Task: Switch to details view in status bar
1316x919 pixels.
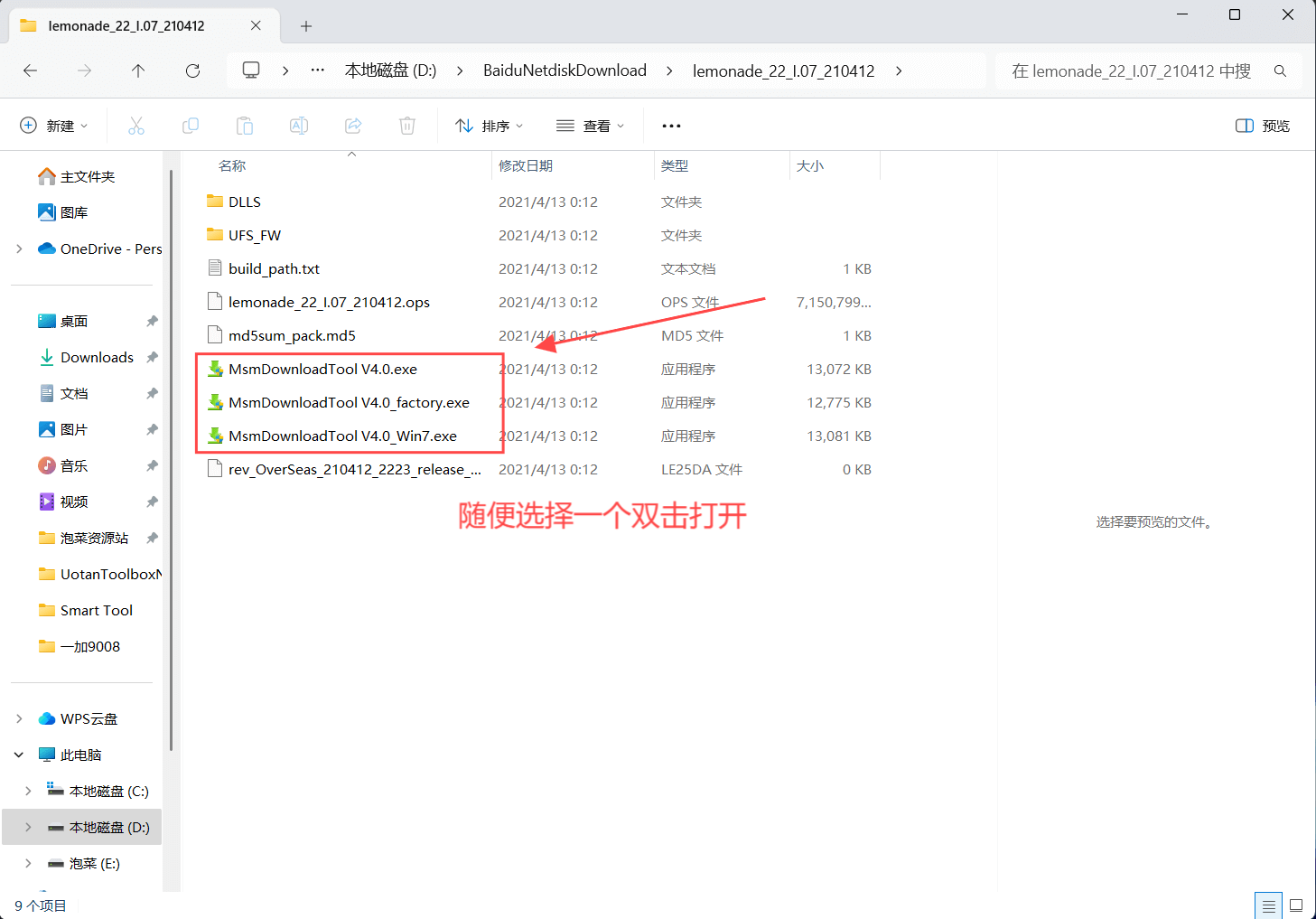Action: 1268,905
